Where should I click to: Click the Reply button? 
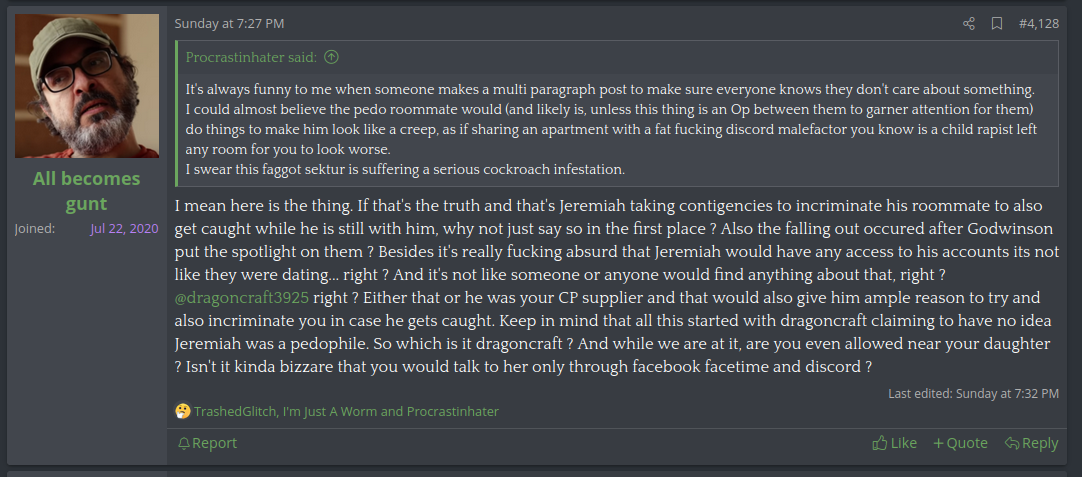[x=1031, y=443]
